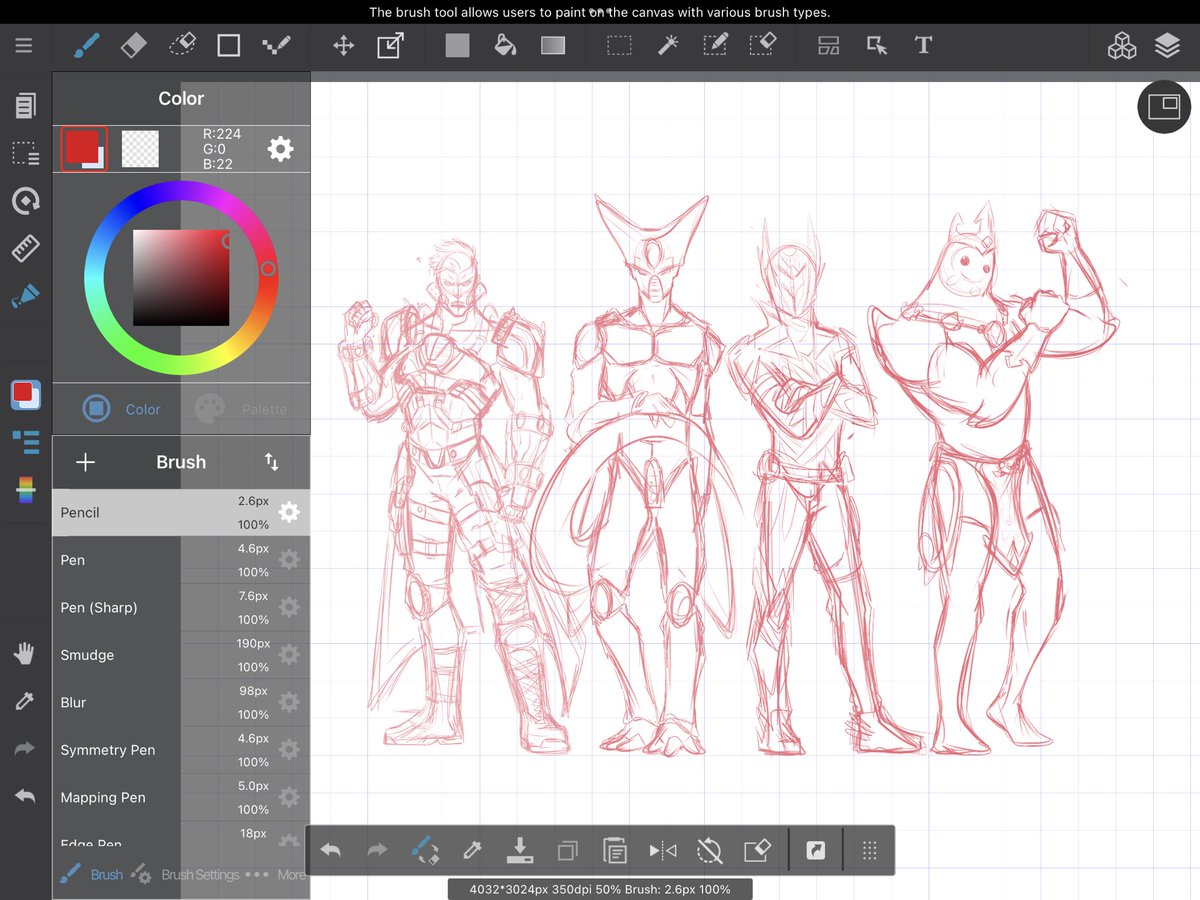Open the canvas navigator window
The image size is (1200, 900).
[1164, 106]
